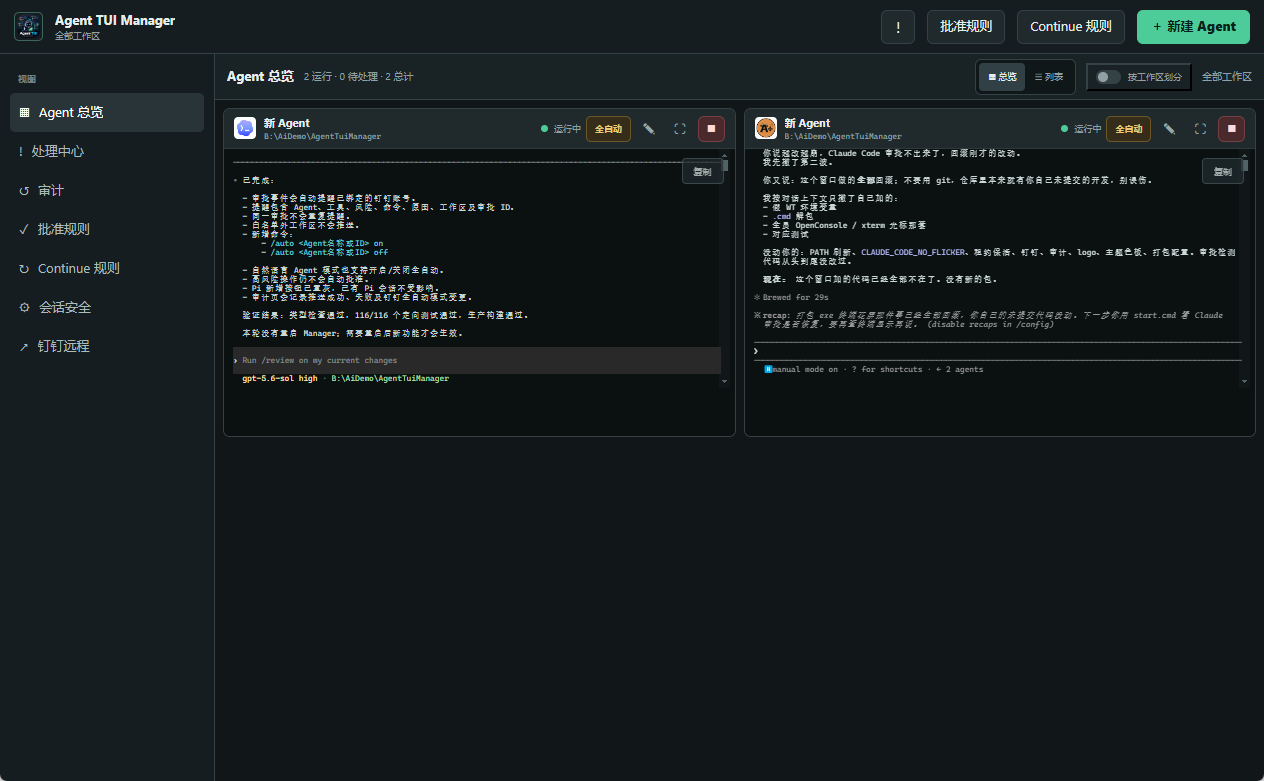Expand left agent card to fullscreen
This screenshot has height=781, width=1264.
pyautogui.click(x=680, y=128)
